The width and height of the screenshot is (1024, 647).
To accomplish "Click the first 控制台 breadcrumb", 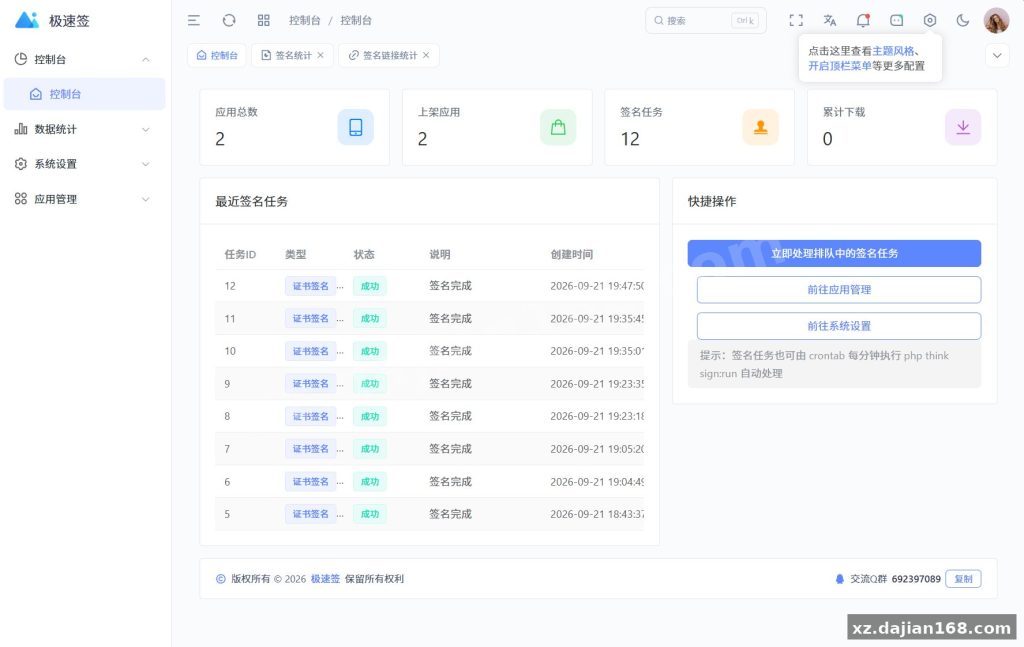I will [304, 20].
